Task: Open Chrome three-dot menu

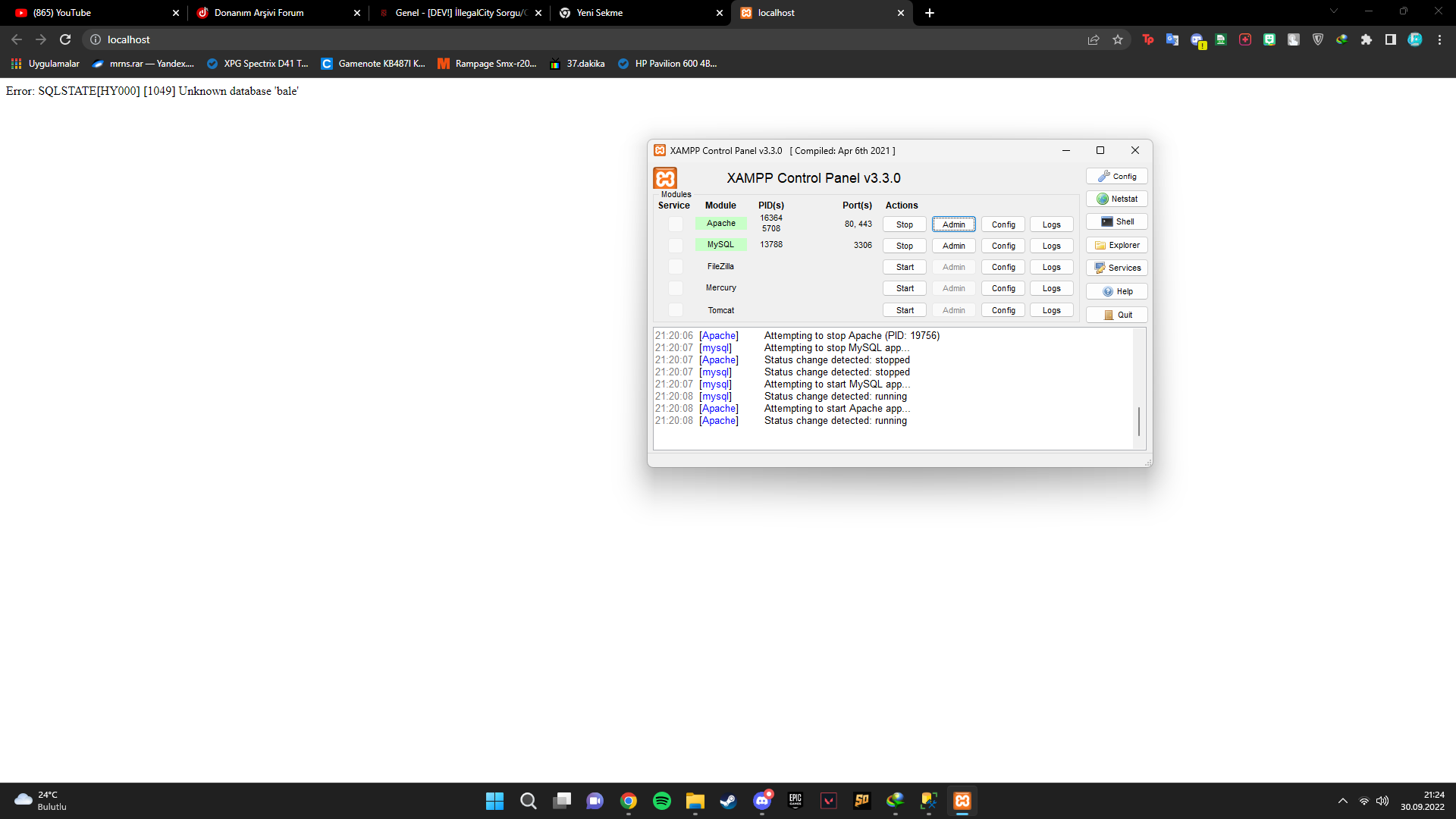Action: pos(1439,39)
